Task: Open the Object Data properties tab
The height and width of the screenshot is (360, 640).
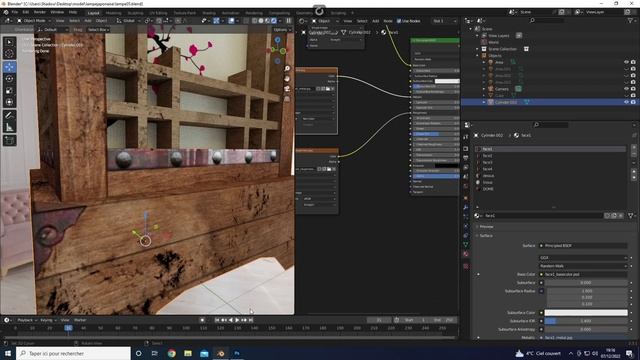Action: pos(466,244)
